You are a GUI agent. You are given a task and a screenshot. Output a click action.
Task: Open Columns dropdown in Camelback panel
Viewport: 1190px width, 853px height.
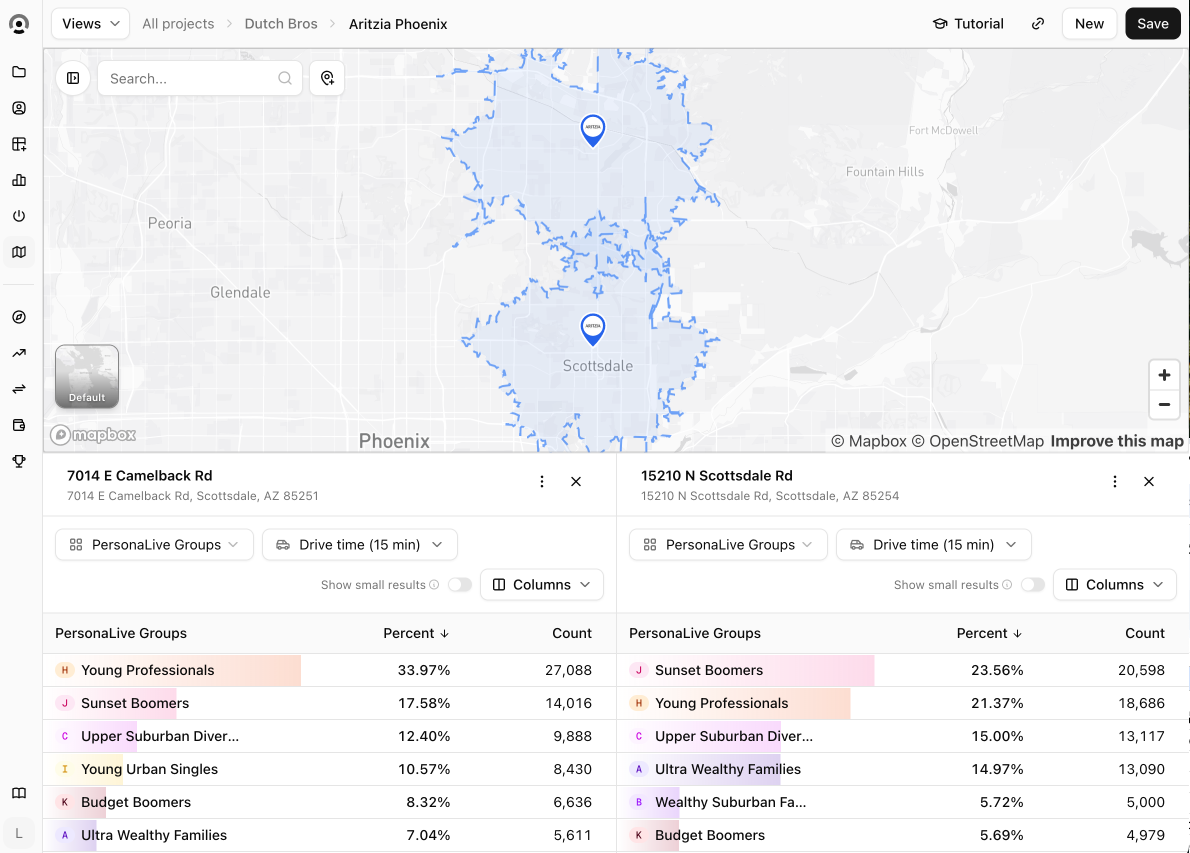(542, 584)
